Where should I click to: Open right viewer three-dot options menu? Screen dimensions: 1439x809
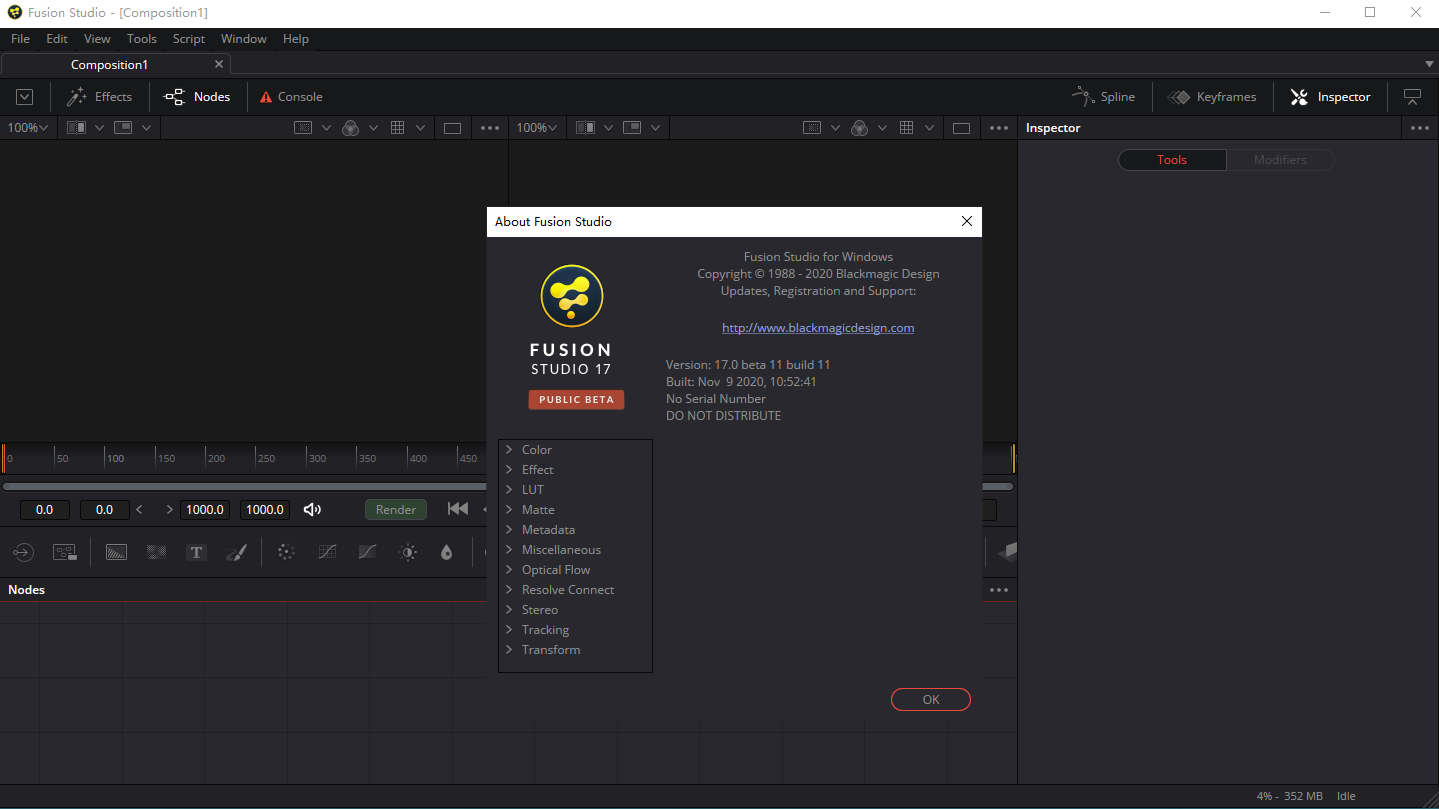tap(999, 128)
